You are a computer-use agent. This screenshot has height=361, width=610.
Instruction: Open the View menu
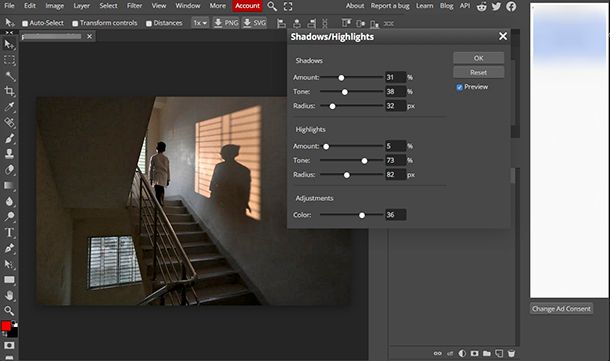click(159, 6)
